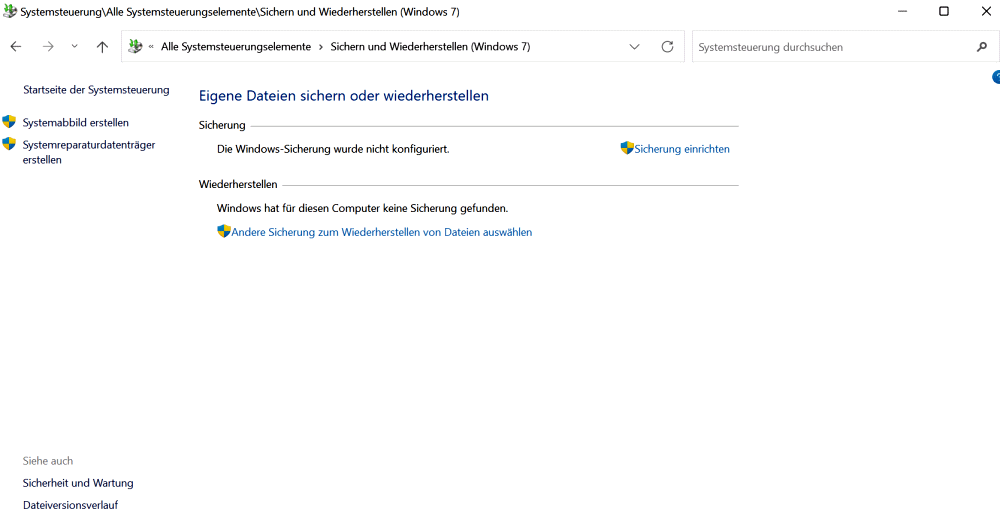Open Systemreparaturdatenträger erstellen
The image size is (1000, 525).
[x=89, y=152]
